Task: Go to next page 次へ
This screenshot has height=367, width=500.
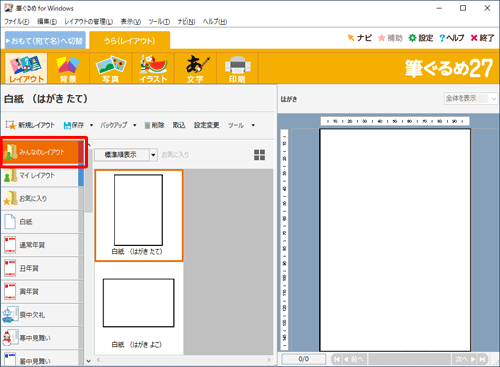Action: [x=465, y=359]
